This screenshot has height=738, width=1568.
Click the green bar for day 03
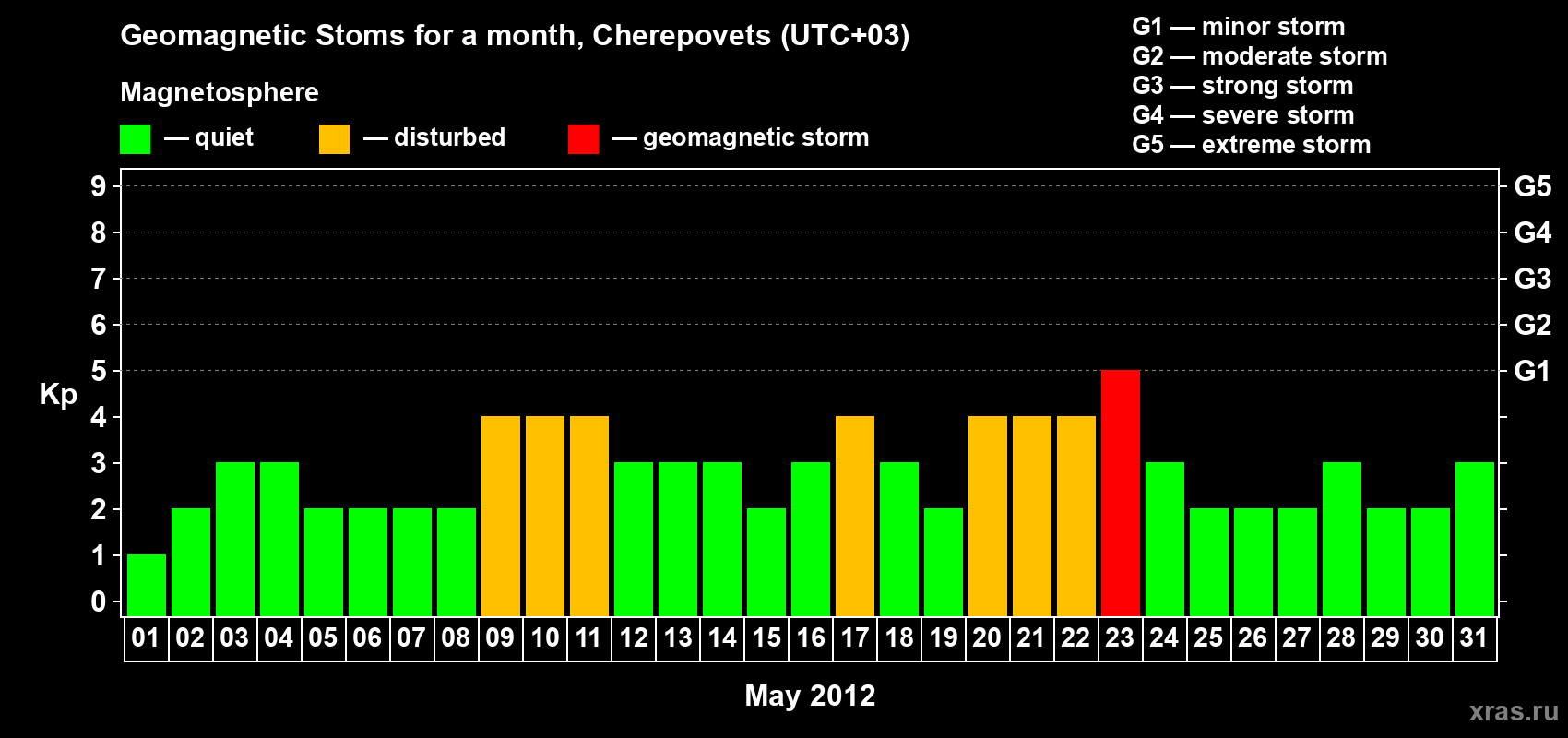(235, 539)
